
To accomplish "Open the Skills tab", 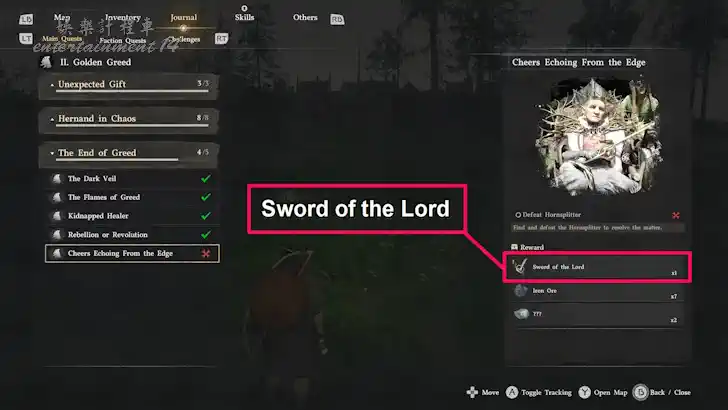I will (x=244, y=17).
